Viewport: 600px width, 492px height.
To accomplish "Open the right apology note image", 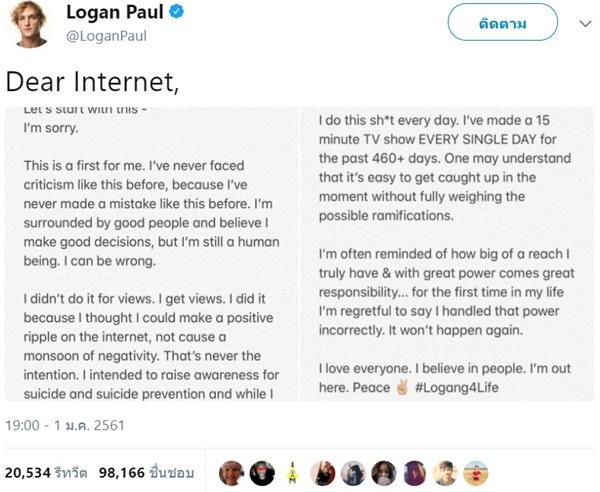I will click(449, 255).
